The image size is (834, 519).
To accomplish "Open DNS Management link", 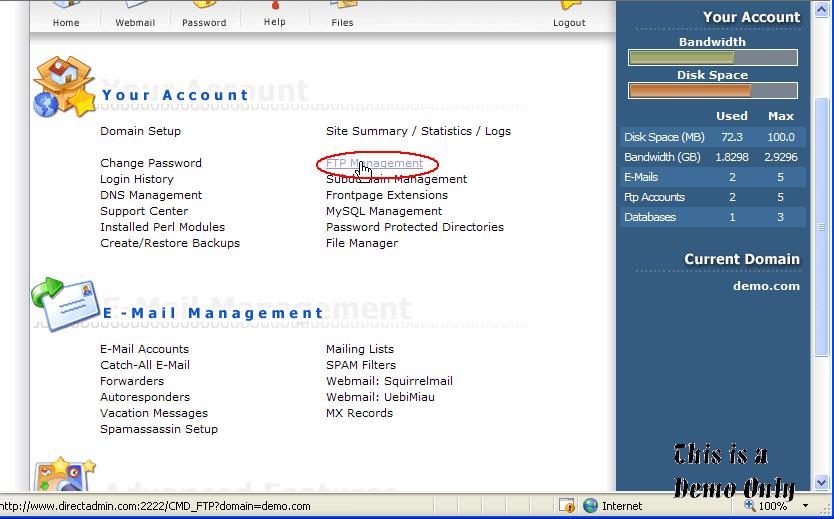I will tap(151, 195).
